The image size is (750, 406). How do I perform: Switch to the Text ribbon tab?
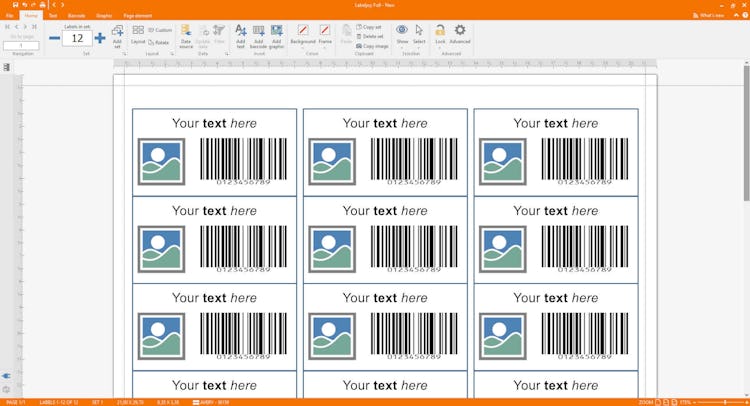[x=53, y=16]
